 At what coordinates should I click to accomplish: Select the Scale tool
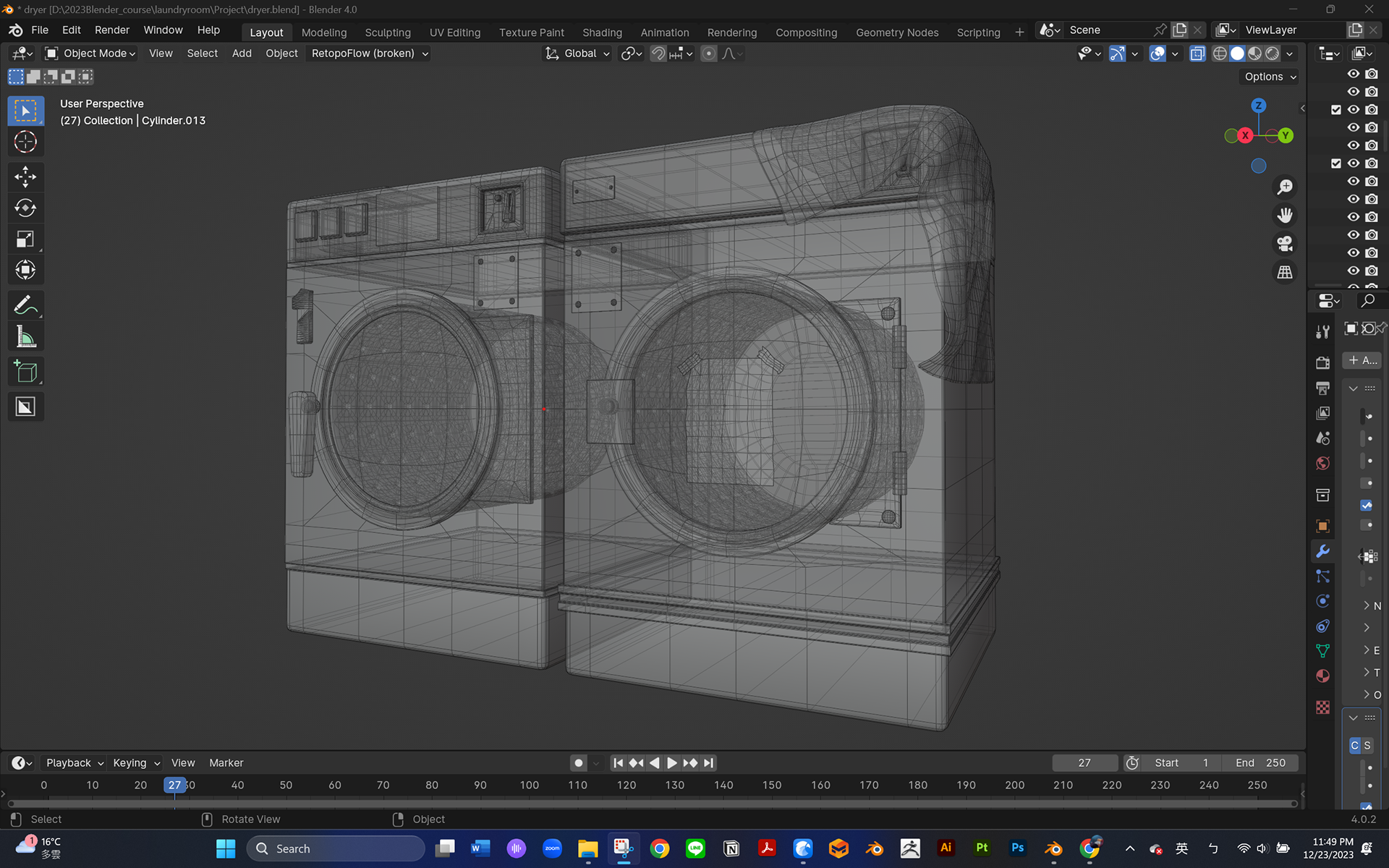tap(25, 239)
